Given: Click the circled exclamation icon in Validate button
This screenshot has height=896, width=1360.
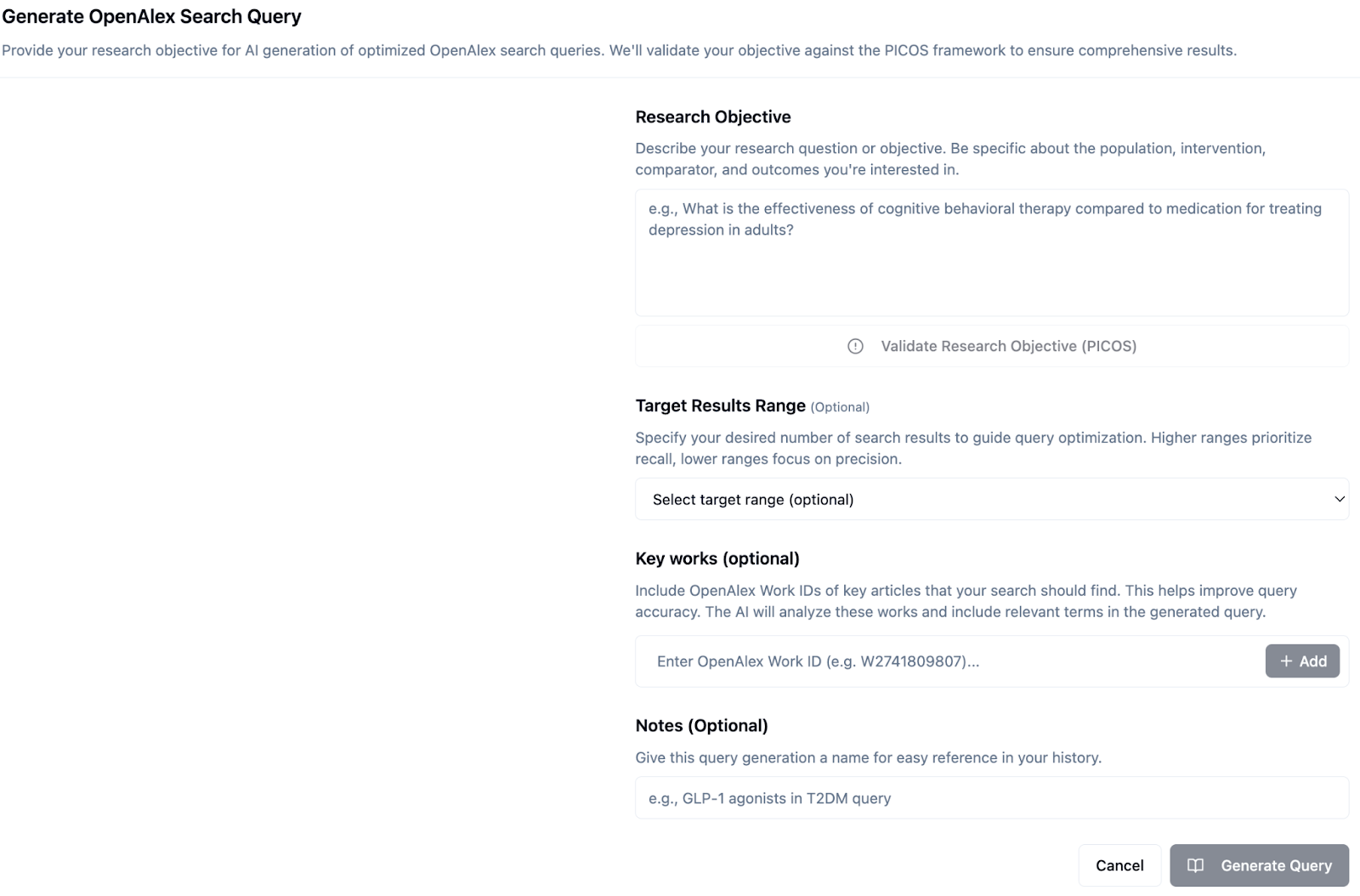Looking at the screenshot, I should pyautogui.click(x=855, y=346).
